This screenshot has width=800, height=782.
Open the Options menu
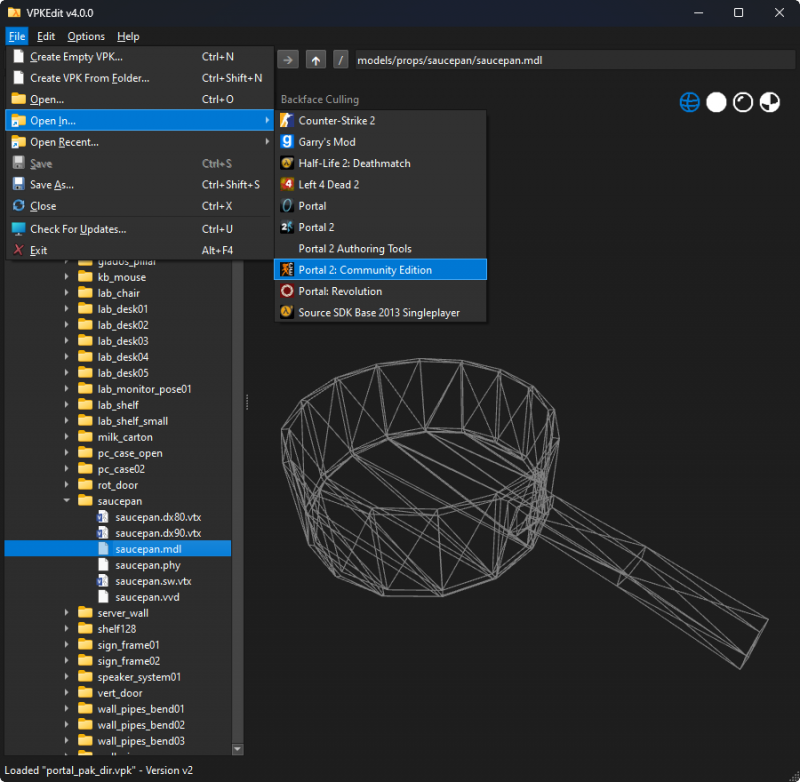(85, 36)
